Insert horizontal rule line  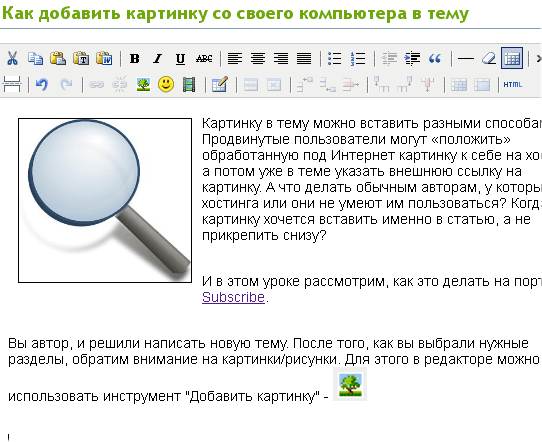[x=466, y=58]
